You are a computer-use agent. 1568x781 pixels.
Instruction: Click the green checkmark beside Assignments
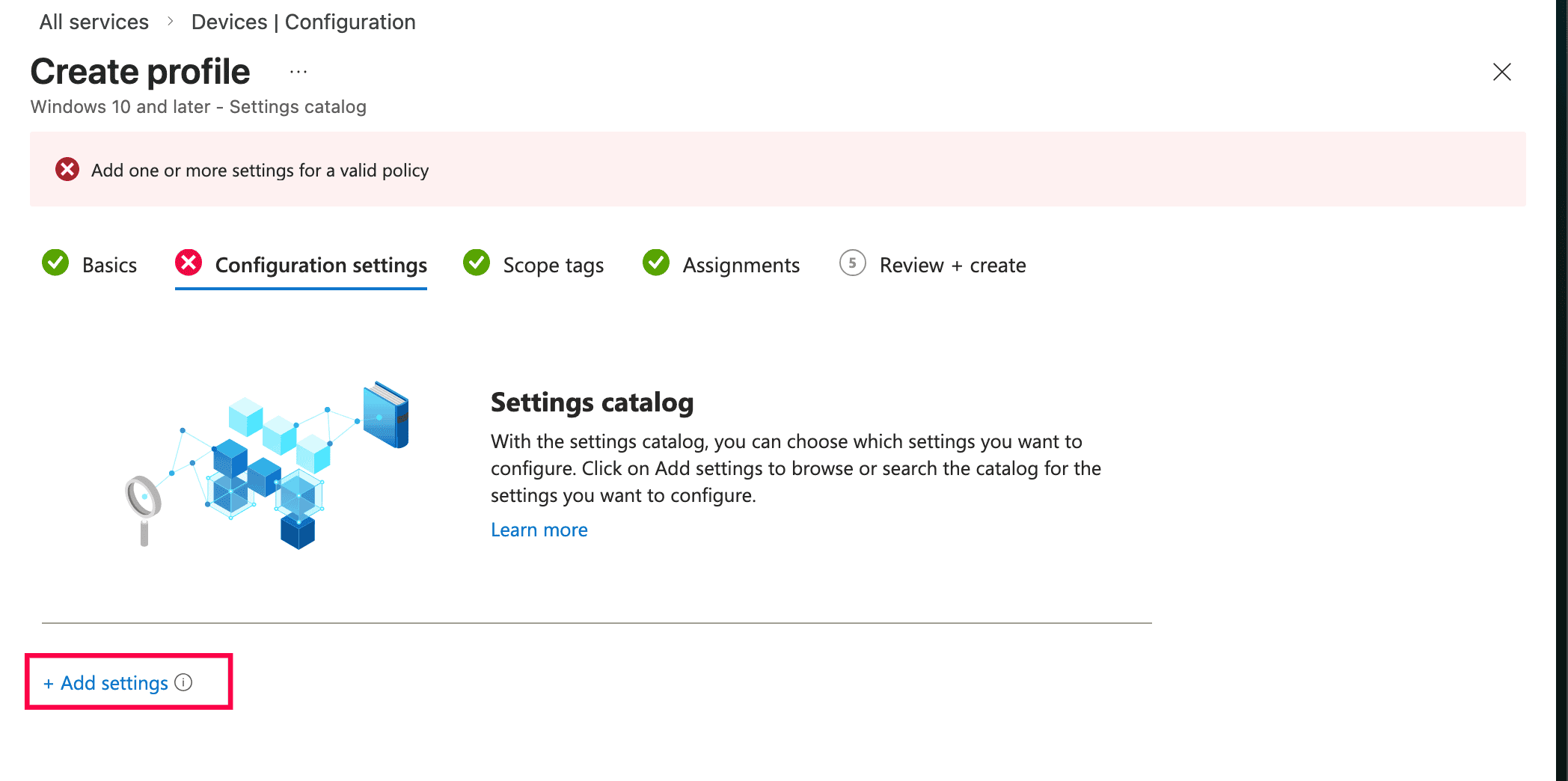(x=656, y=263)
